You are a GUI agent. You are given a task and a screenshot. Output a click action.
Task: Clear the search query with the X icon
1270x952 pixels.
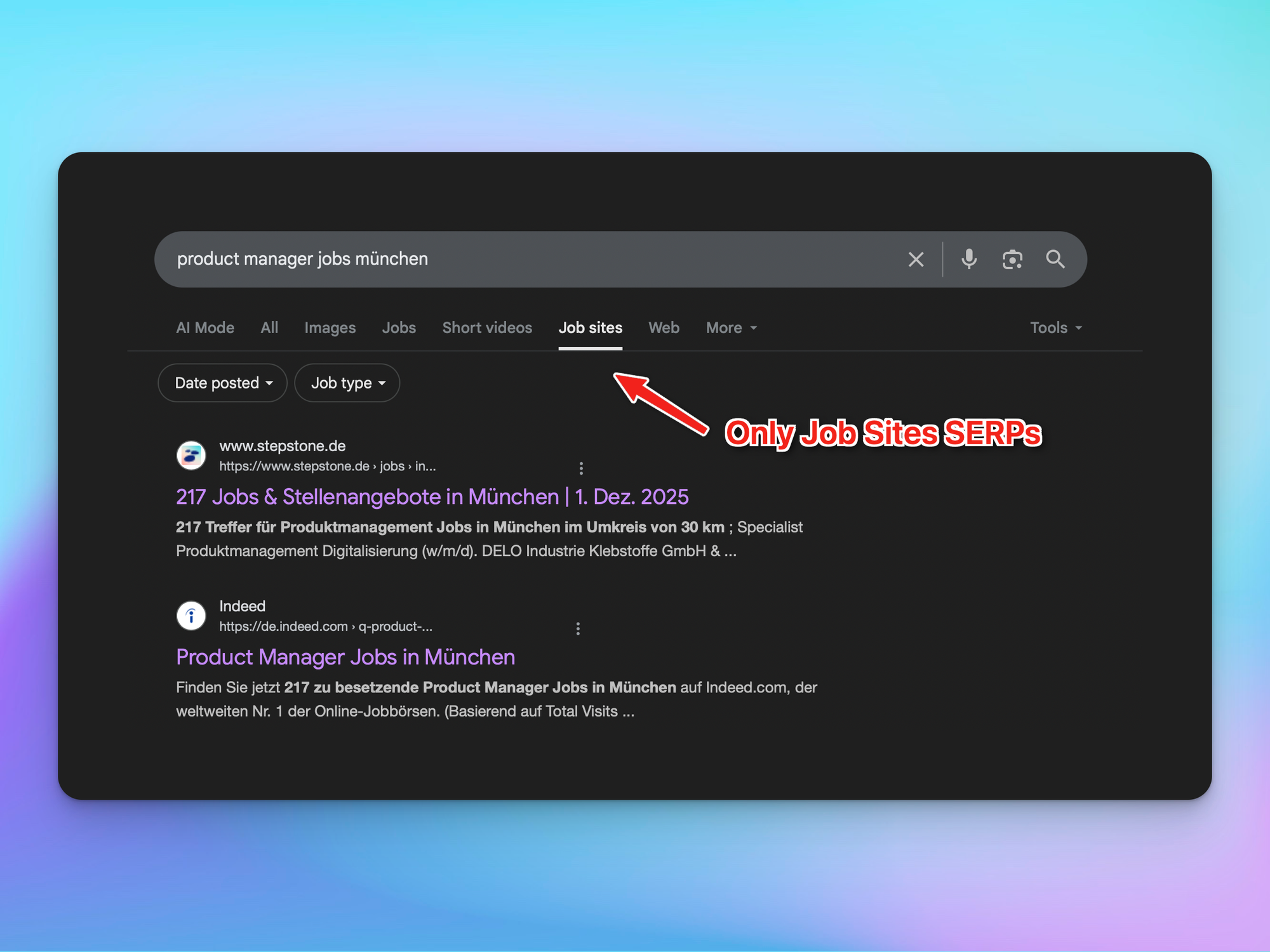coord(916,260)
